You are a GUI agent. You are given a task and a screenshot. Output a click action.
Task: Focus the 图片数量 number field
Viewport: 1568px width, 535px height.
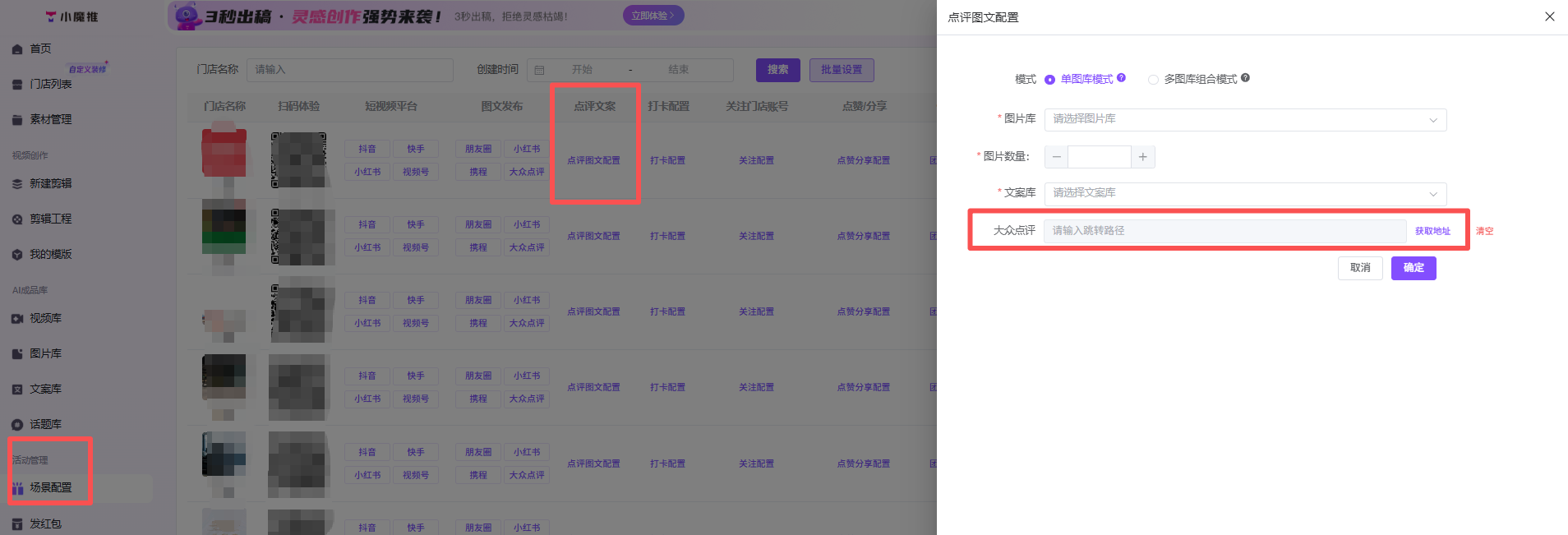[1100, 157]
